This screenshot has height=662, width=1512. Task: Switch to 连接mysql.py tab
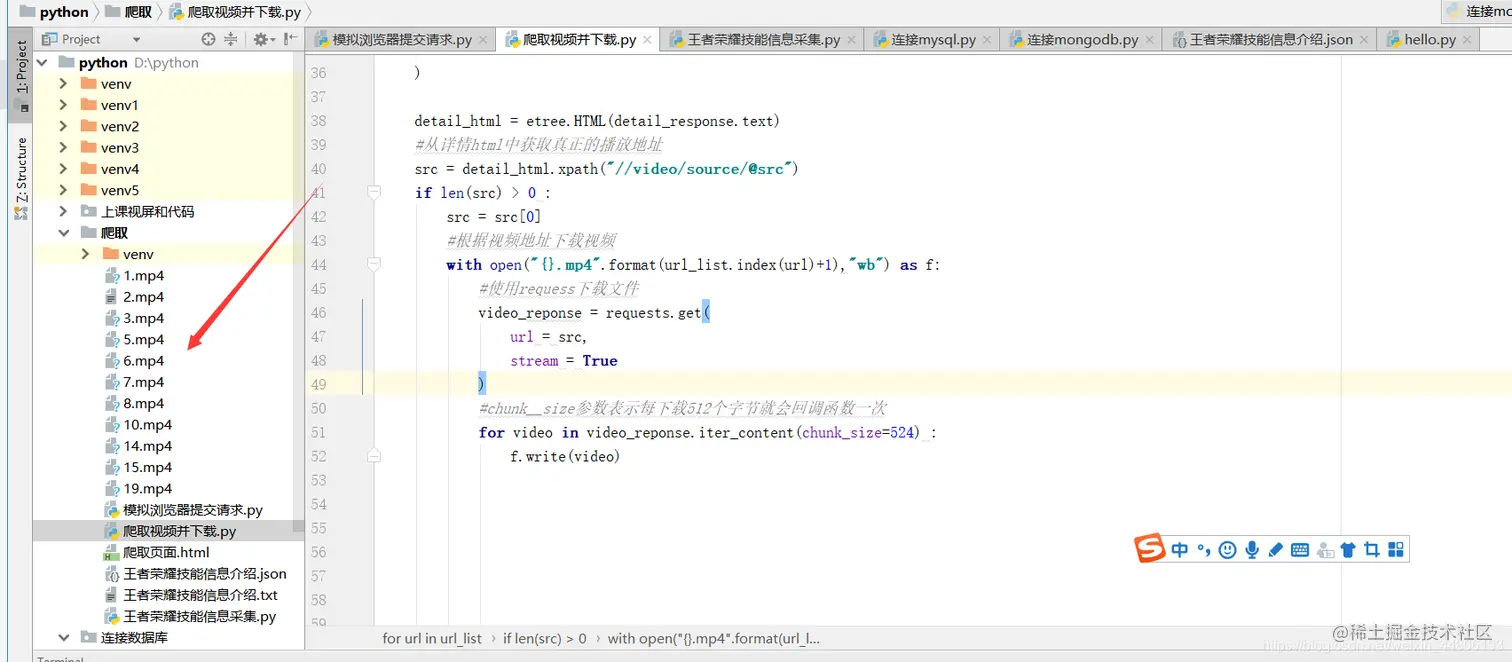(x=933, y=40)
